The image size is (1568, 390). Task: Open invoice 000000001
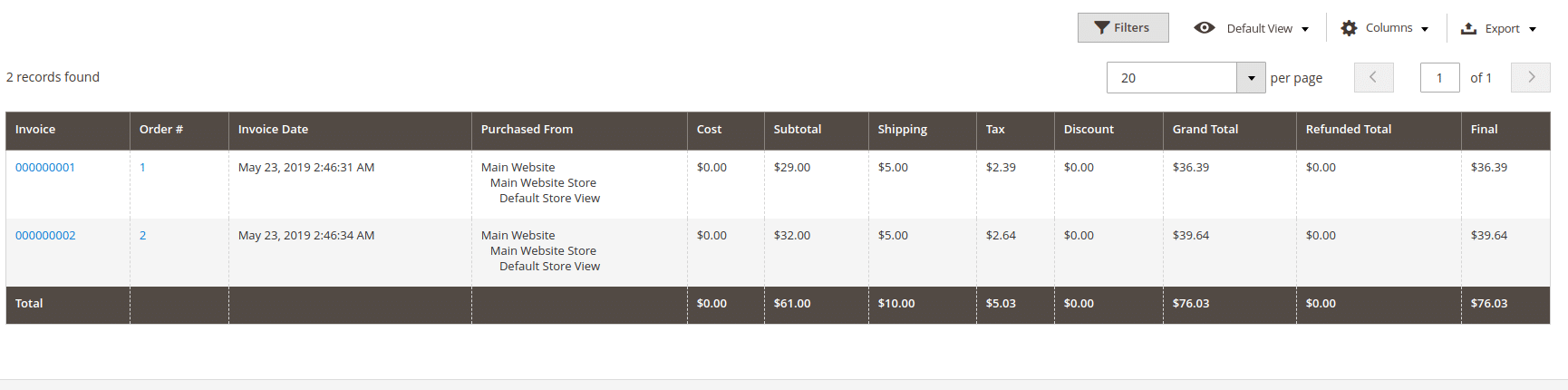coord(45,168)
